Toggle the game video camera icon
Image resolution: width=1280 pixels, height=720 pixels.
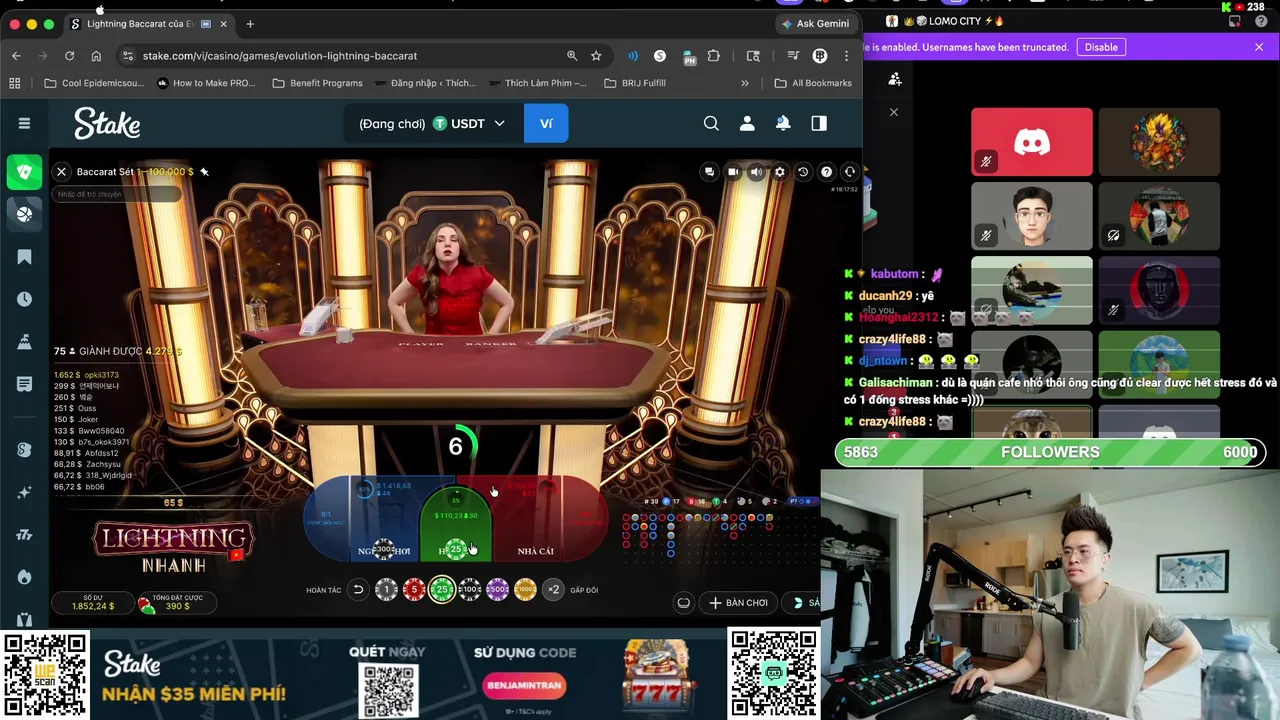click(733, 172)
